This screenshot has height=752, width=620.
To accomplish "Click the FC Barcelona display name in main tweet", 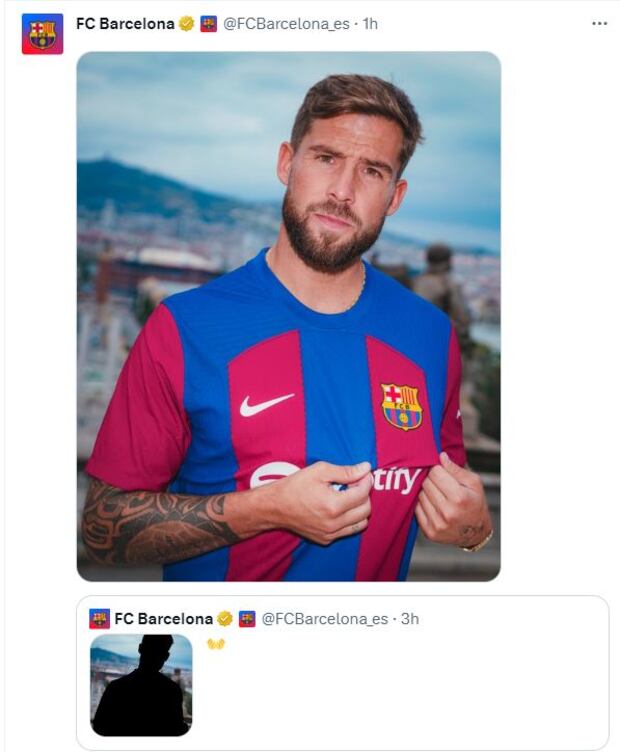I will tap(125, 24).
